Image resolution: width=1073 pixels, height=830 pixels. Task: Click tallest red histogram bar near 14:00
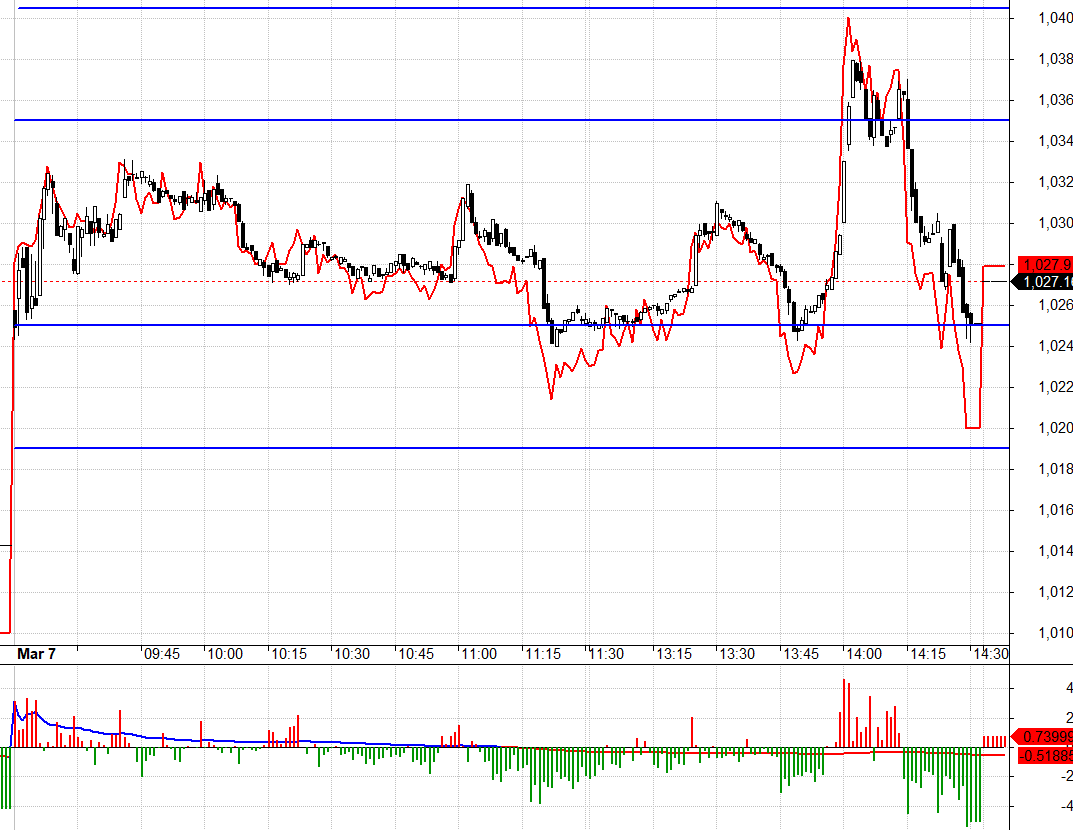click(x=845, y=712)
